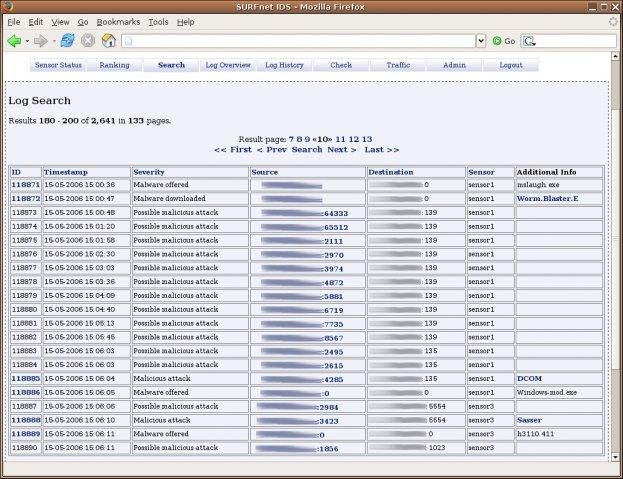Image resolution: width=623 pixels, height=479 pixels.
Task: Switch to the Sensor Status tab
Action: coord(58,65)
